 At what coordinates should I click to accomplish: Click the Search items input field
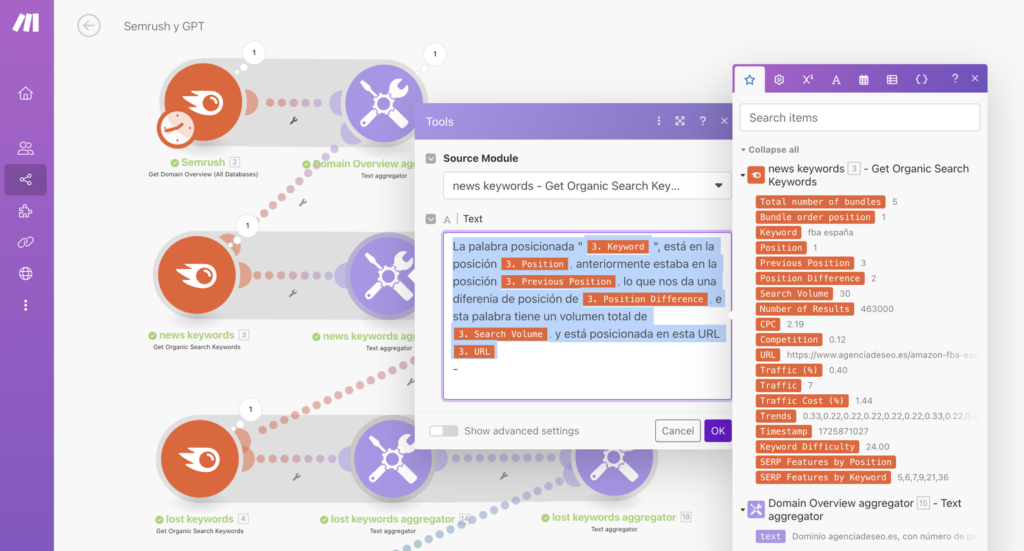point(859,117)
